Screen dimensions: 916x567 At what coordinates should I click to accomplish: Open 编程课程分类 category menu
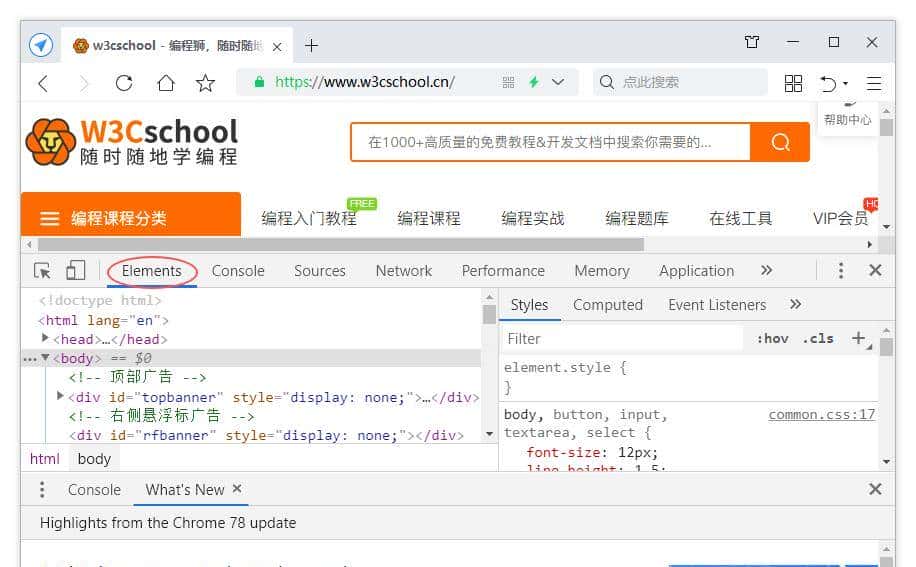pyautogui.click(x=131, y=214)
